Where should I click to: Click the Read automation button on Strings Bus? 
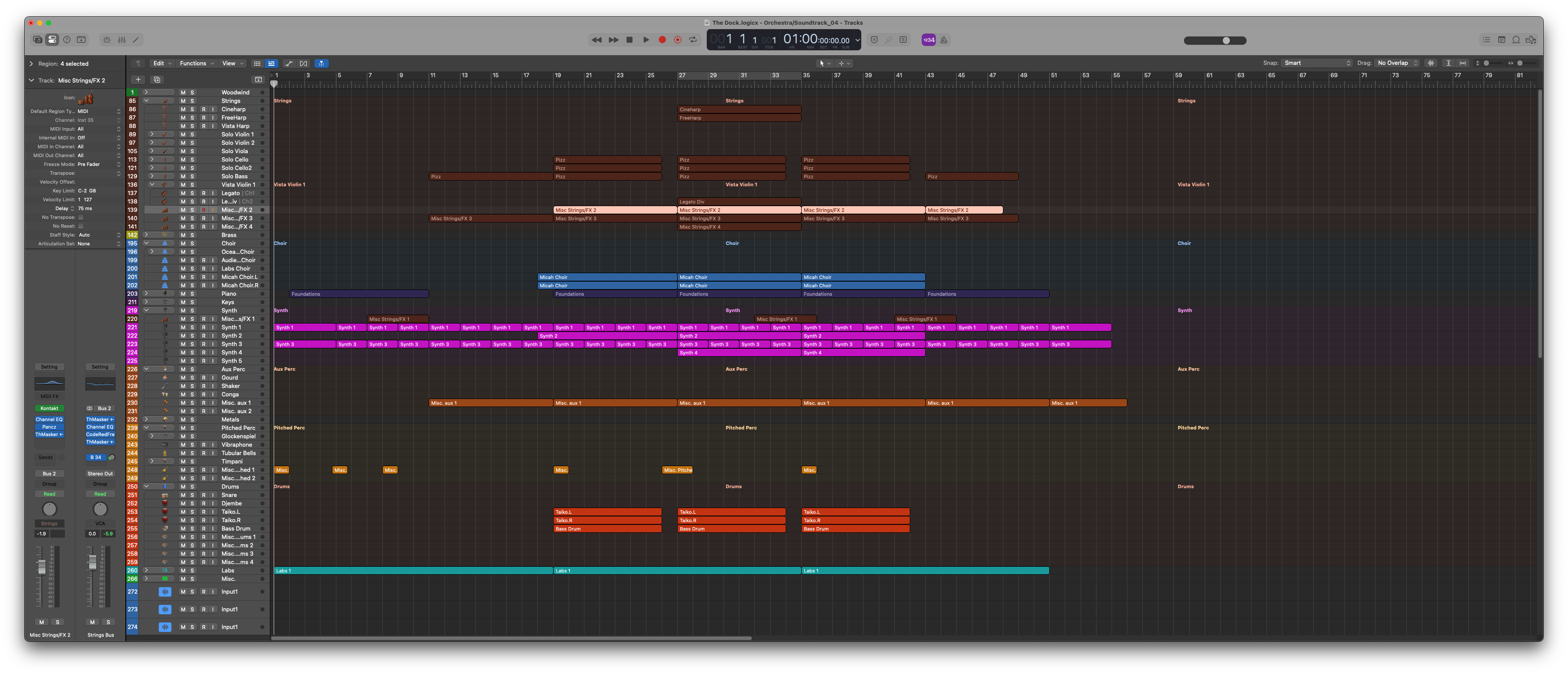point(100,494)
